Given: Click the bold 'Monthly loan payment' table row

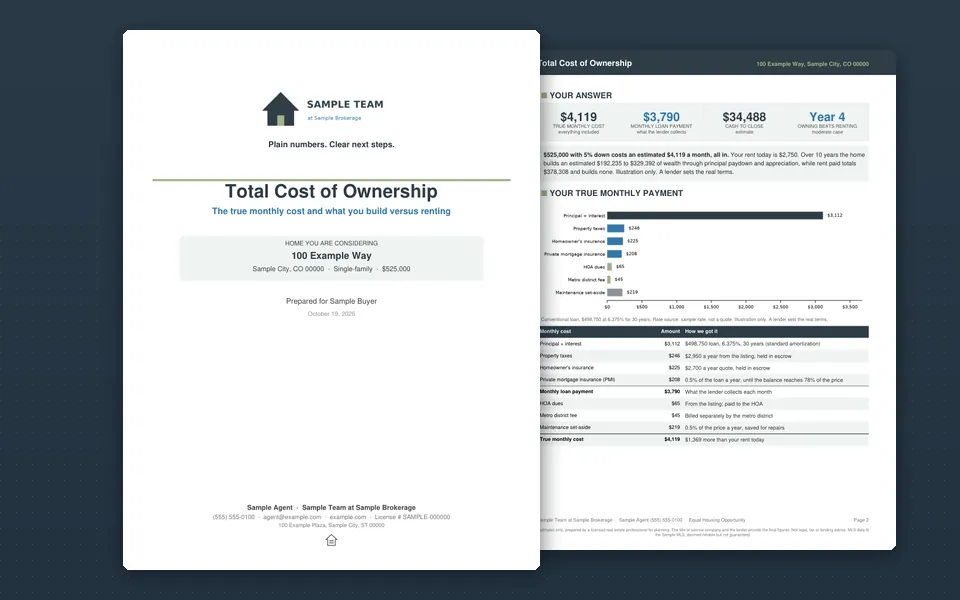Looking at the screenshot, I should tap(704, 392).
